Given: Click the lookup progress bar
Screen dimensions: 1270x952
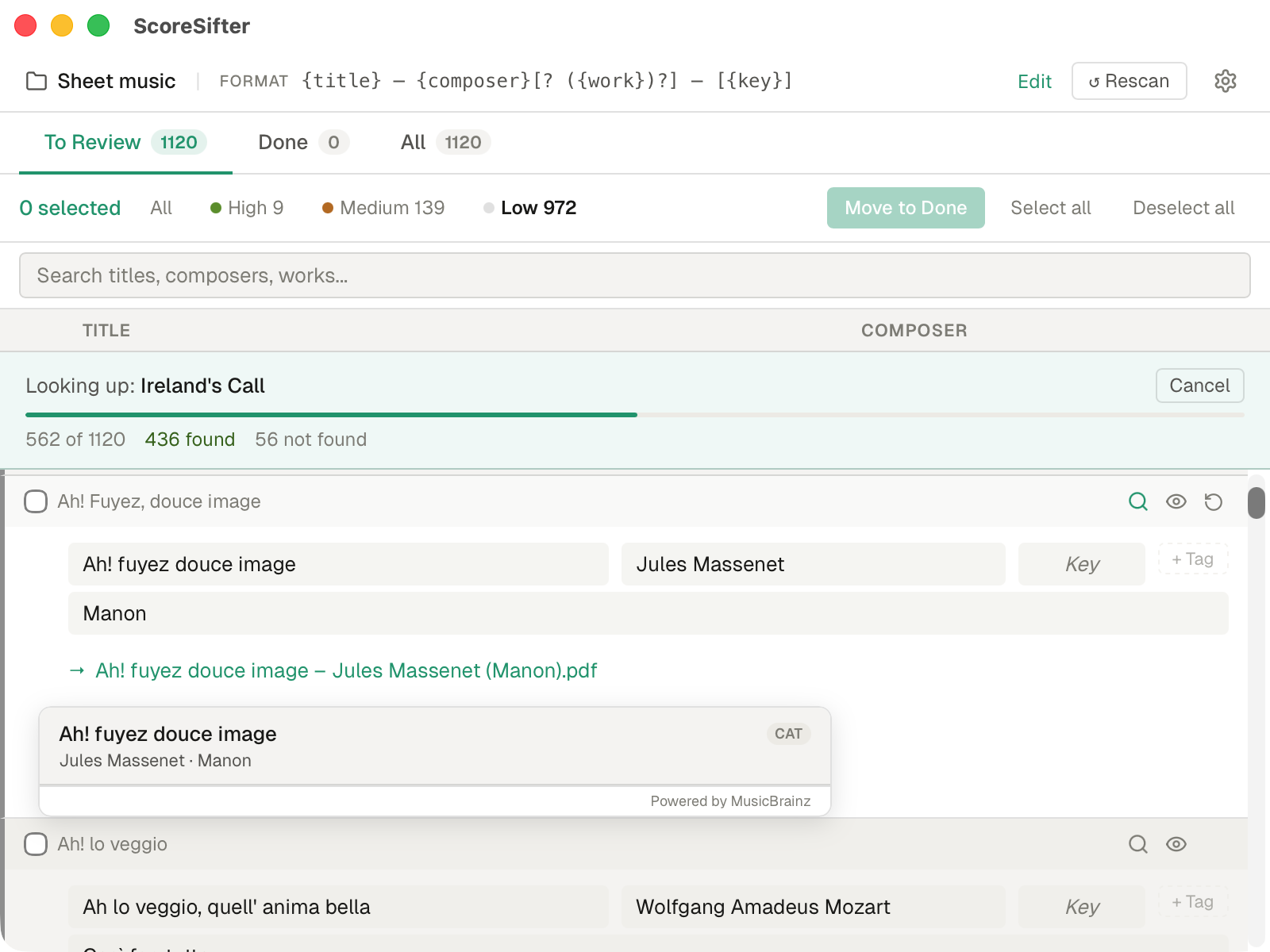Looking at the screenshot, I should pyautogui.click(x=635, y=415).
